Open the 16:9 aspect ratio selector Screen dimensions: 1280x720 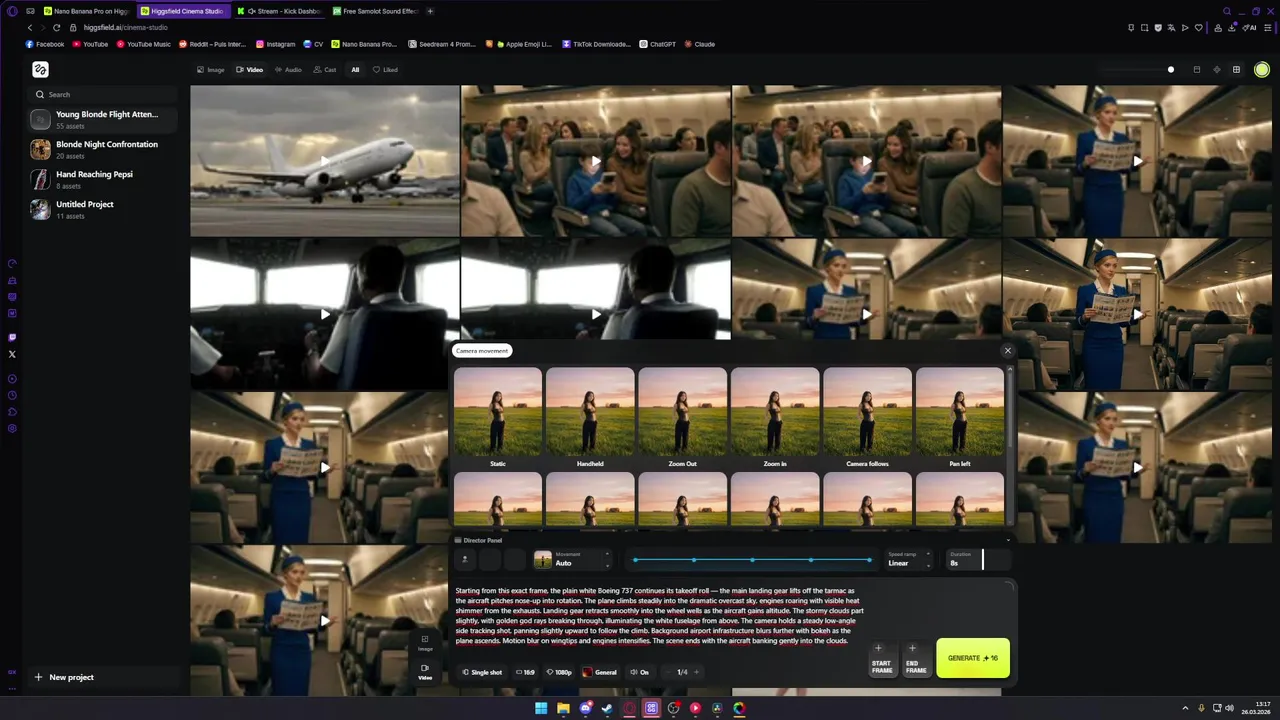pyautogui.click(x=525, y=672)
